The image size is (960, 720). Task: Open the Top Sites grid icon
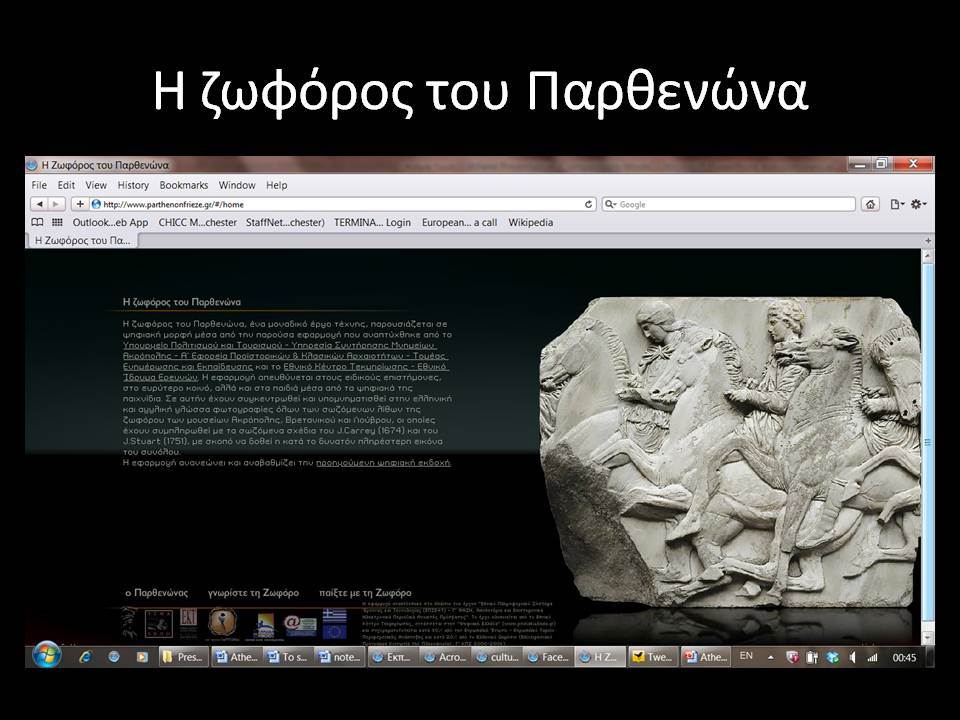(58, 222)
